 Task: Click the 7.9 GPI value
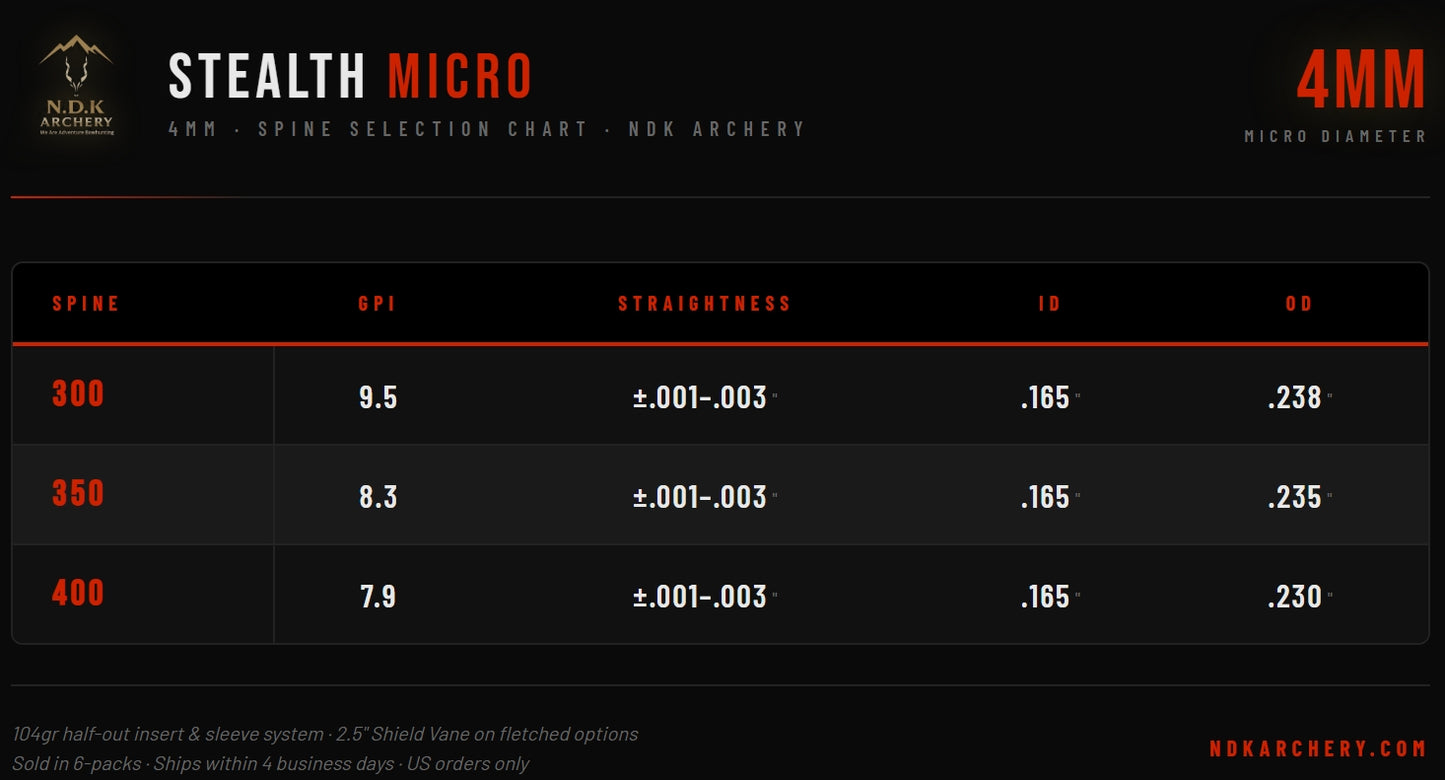click(378, 597)
